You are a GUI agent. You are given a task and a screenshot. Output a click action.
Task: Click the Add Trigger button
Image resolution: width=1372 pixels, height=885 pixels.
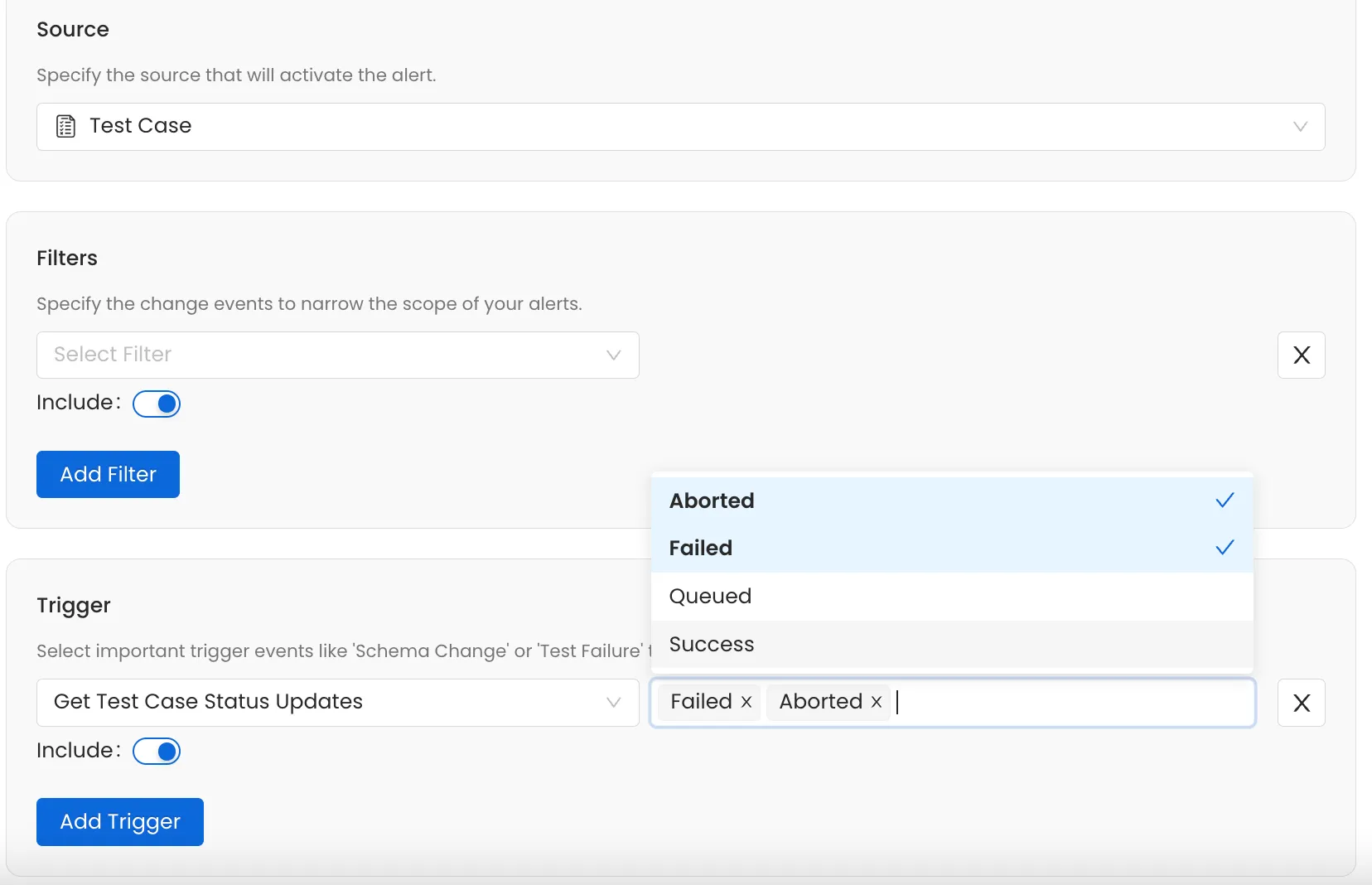point(119,821)
